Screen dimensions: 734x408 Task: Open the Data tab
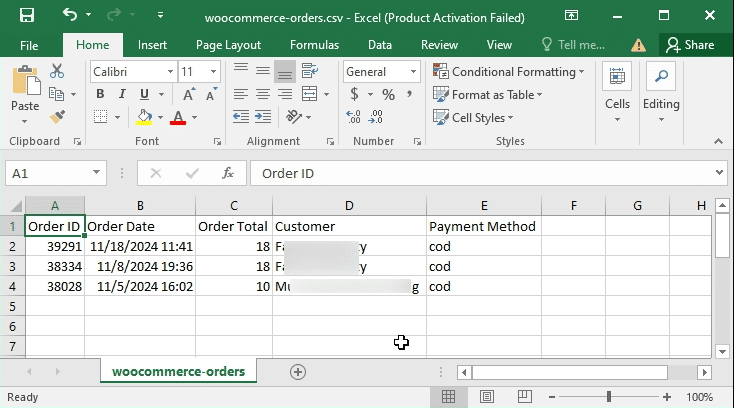pyautogui.click(x=380, y=45)
